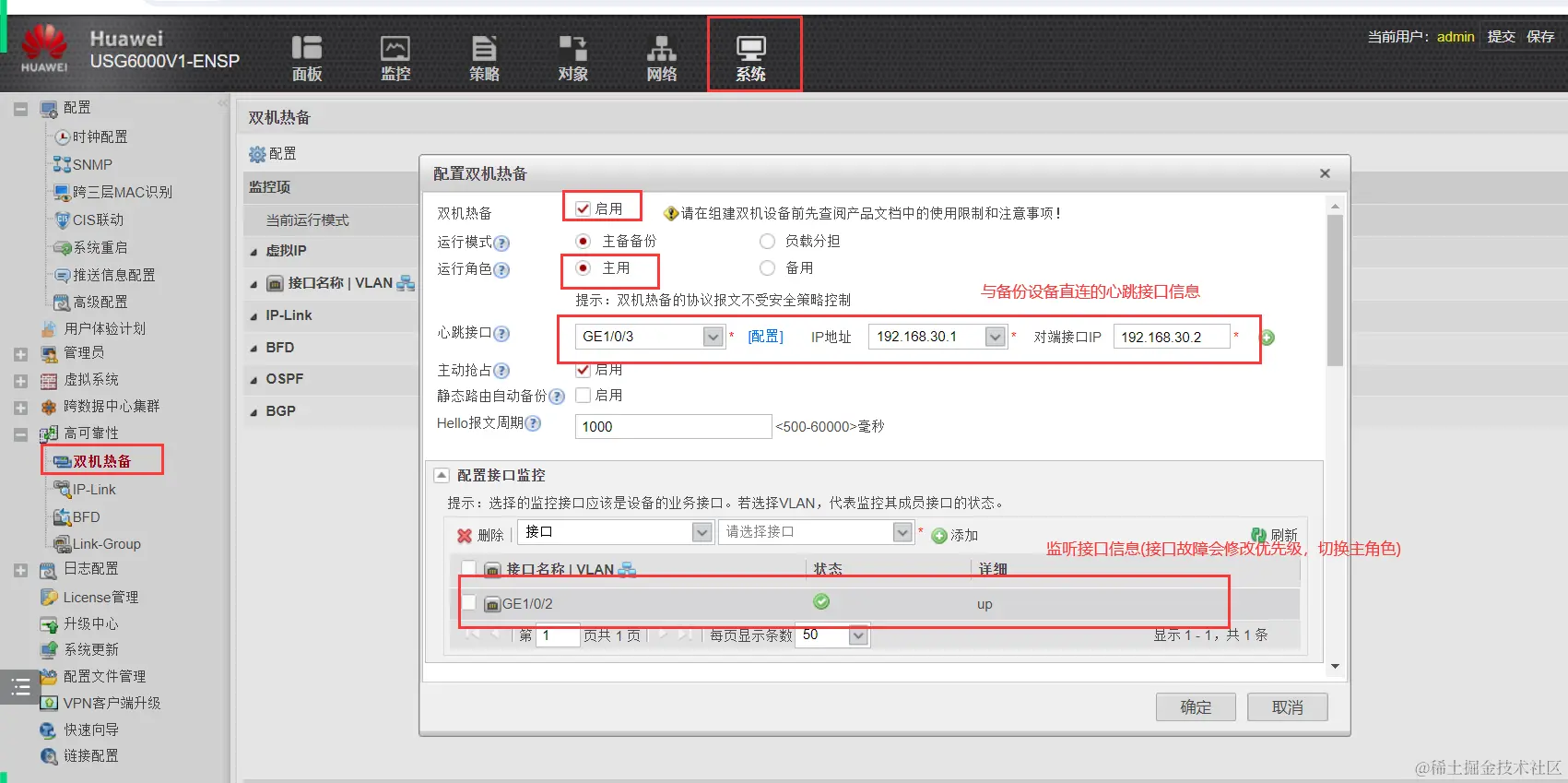Expand the 管理员 tree node
This screenshot has width=1568, height=783.
pos(20,354)
